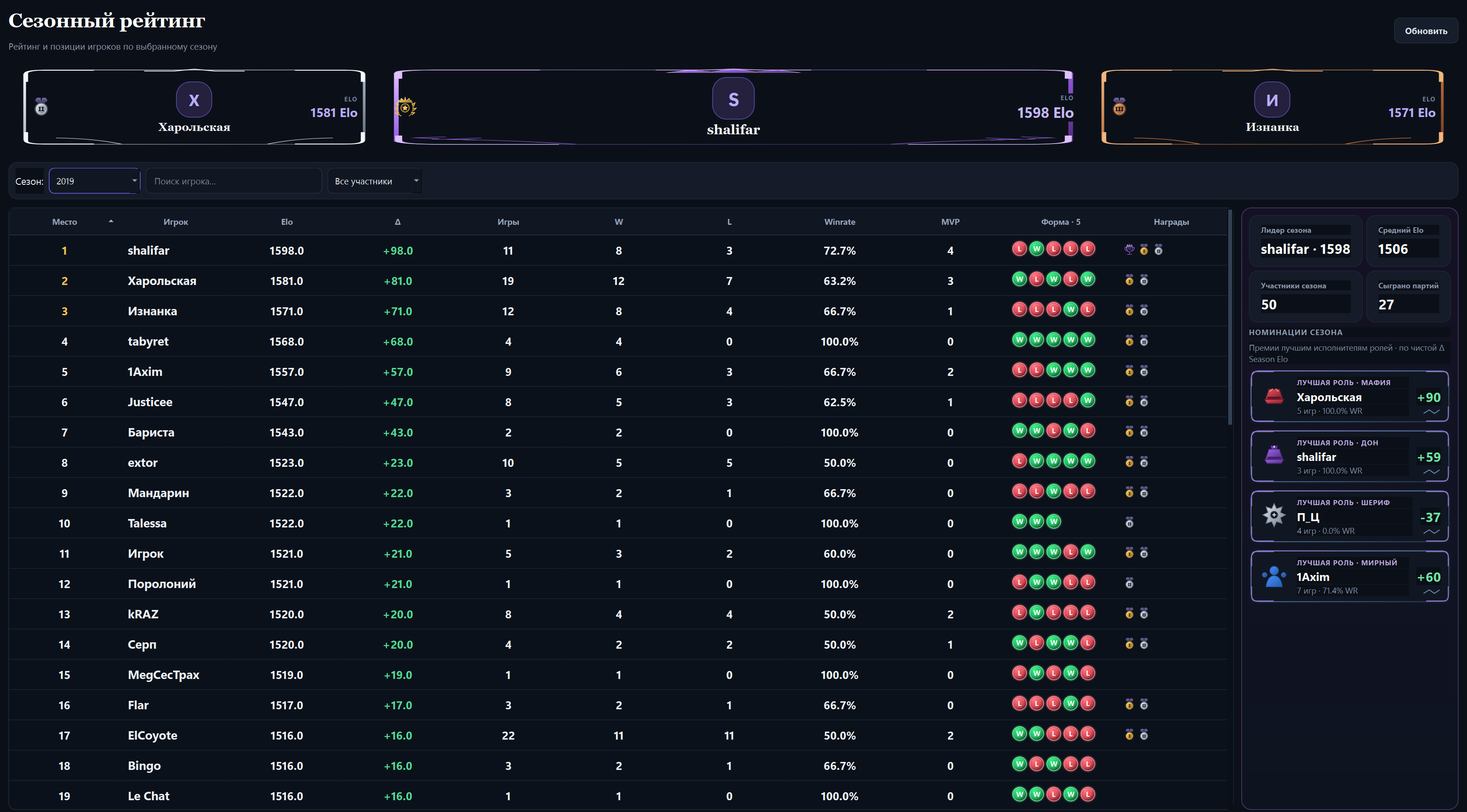Click the Награды column header
This screenshot has height=812, width=1467.
pyautogui.click(x=1171, y=222)
